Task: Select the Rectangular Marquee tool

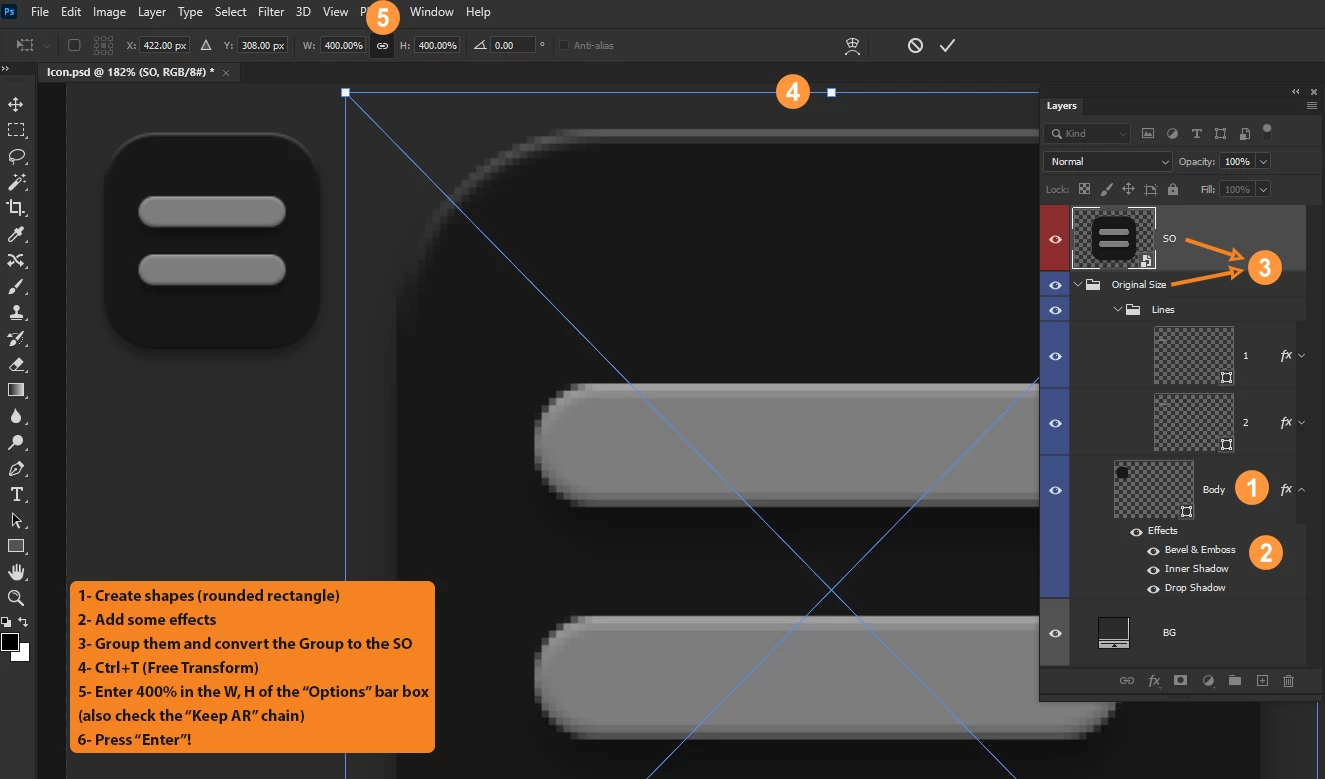Action: (16, 130)
